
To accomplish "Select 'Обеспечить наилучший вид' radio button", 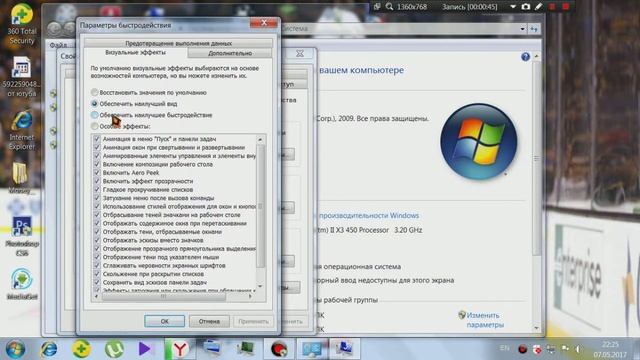I will (95, 104).
